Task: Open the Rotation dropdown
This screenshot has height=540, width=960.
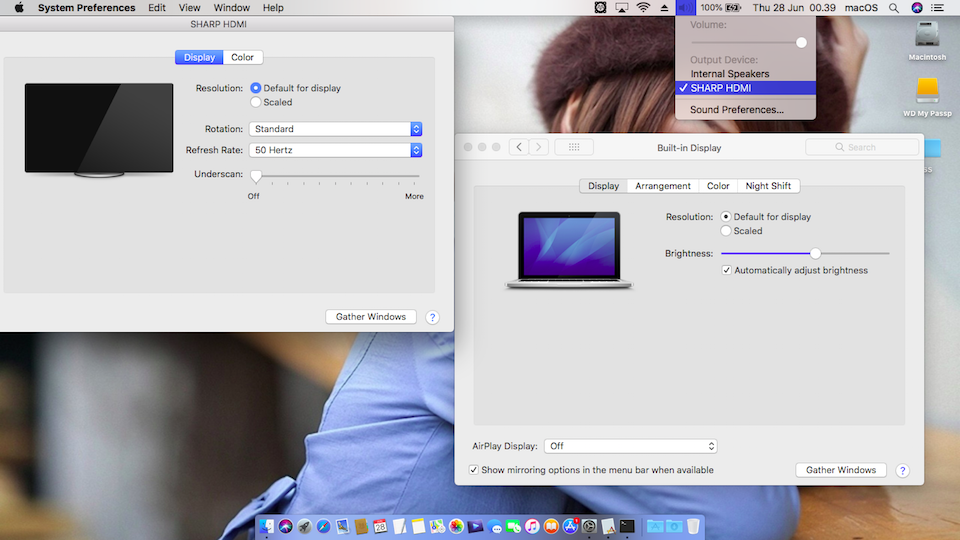Action: (336, 129)
